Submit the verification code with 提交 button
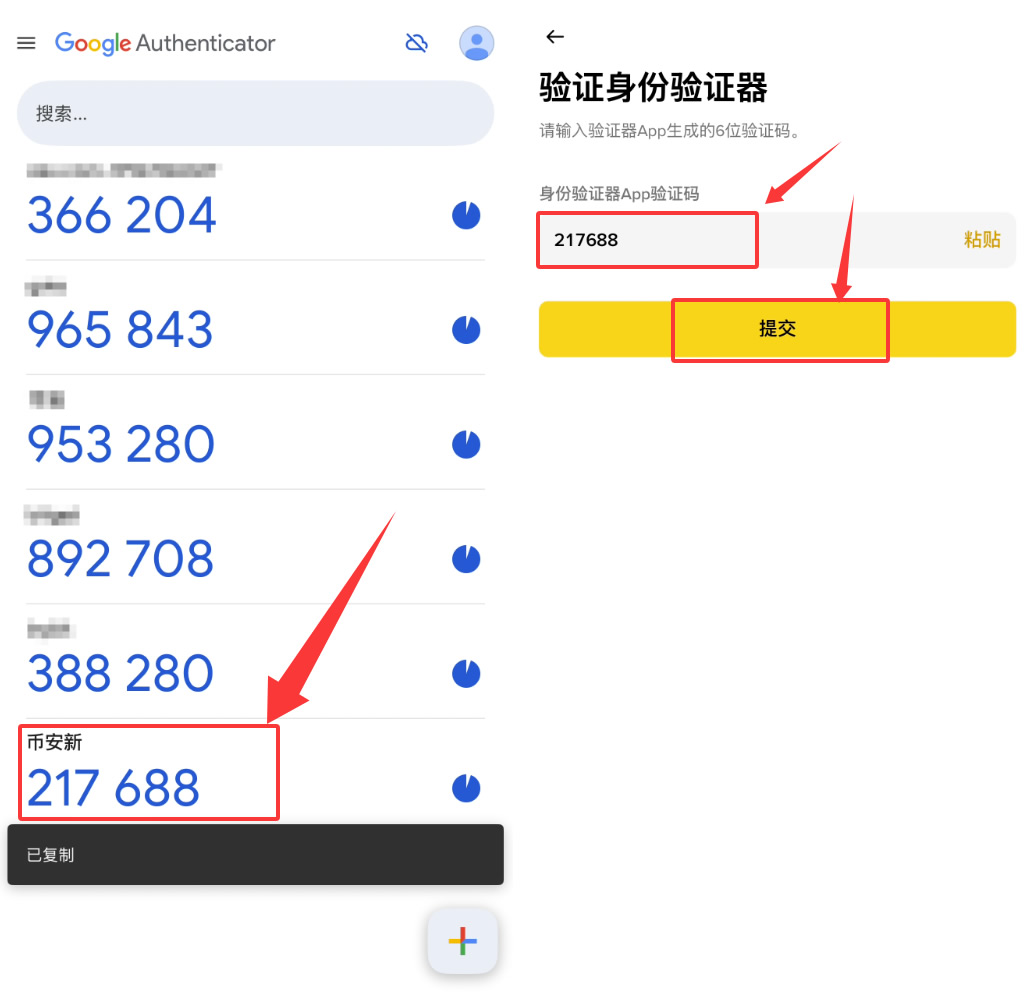The width and height of the screenshot is (1034, 1002). [x=780, y=329]
